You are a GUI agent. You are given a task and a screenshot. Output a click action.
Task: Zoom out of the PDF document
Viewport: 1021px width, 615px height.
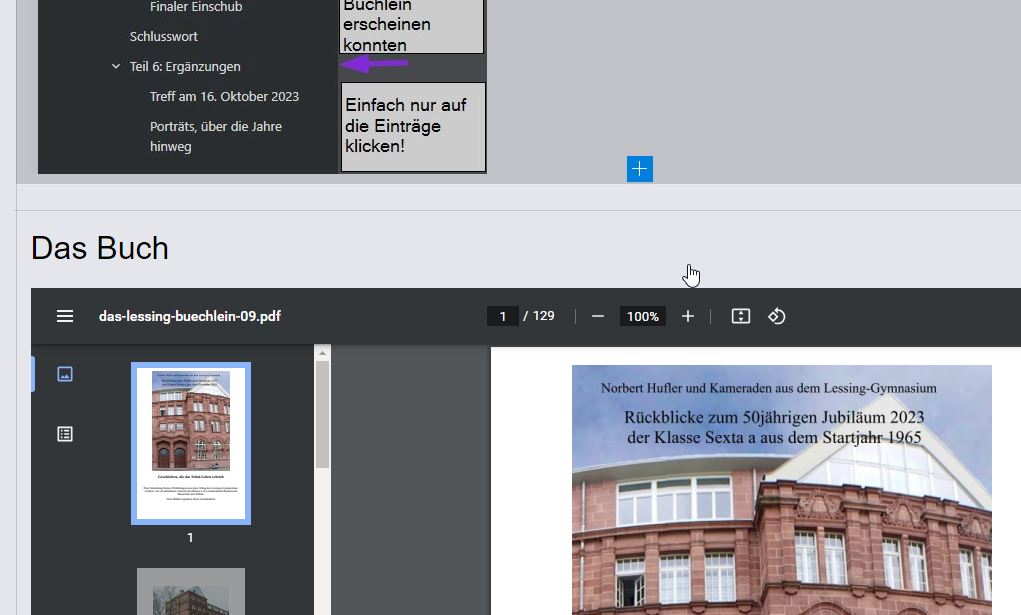click(598, 317)
